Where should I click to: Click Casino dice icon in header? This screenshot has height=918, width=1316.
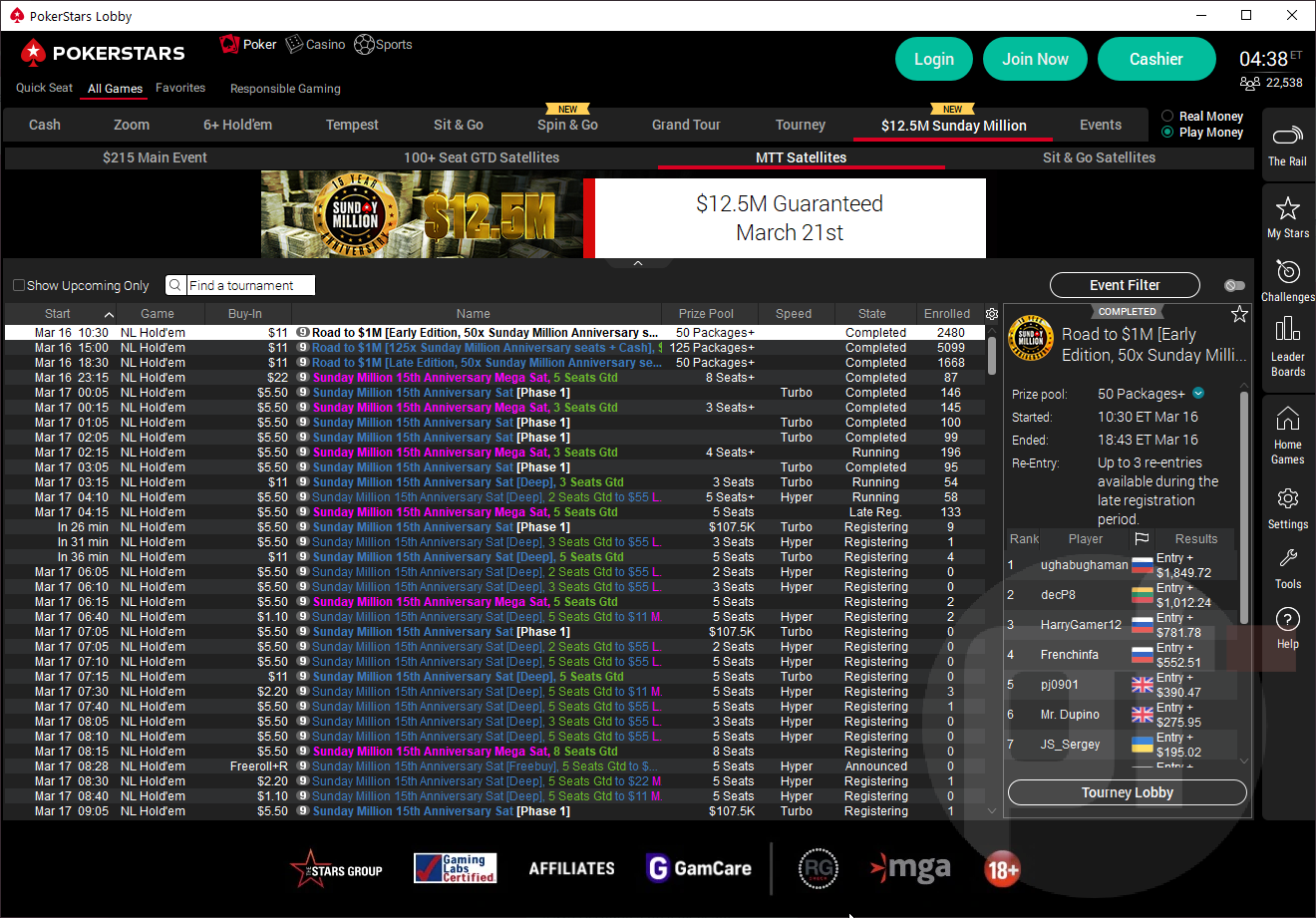pos(294,44)
